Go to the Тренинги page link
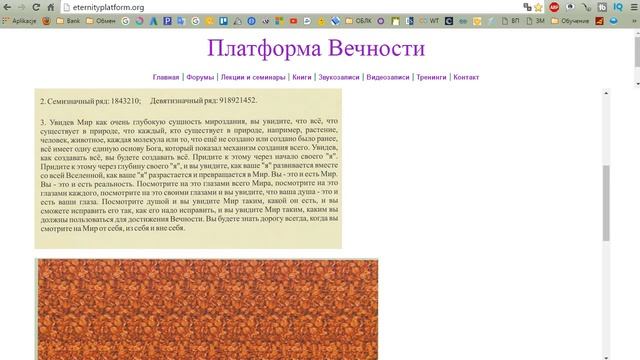 click(x=431, y=77)
